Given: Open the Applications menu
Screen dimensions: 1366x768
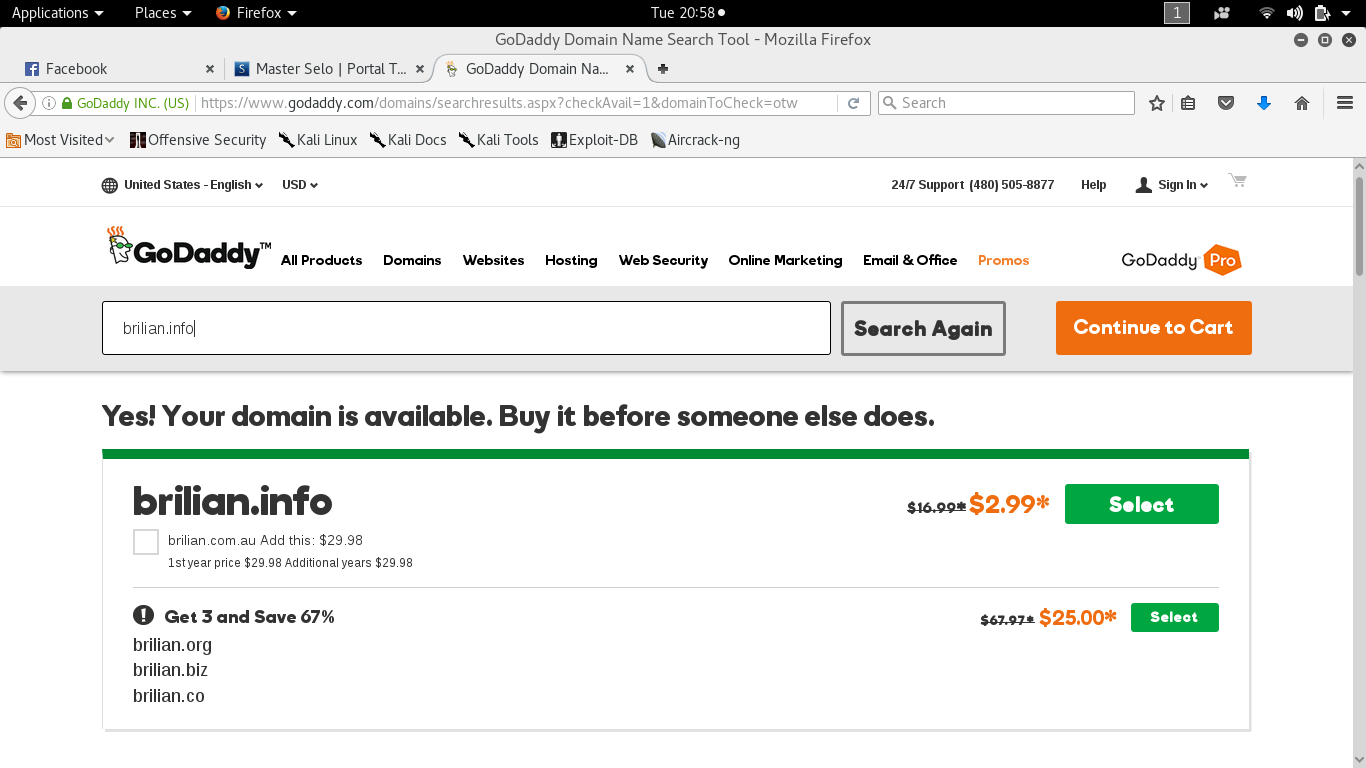Looking at the screenshot, I should [x=57, y=13].
